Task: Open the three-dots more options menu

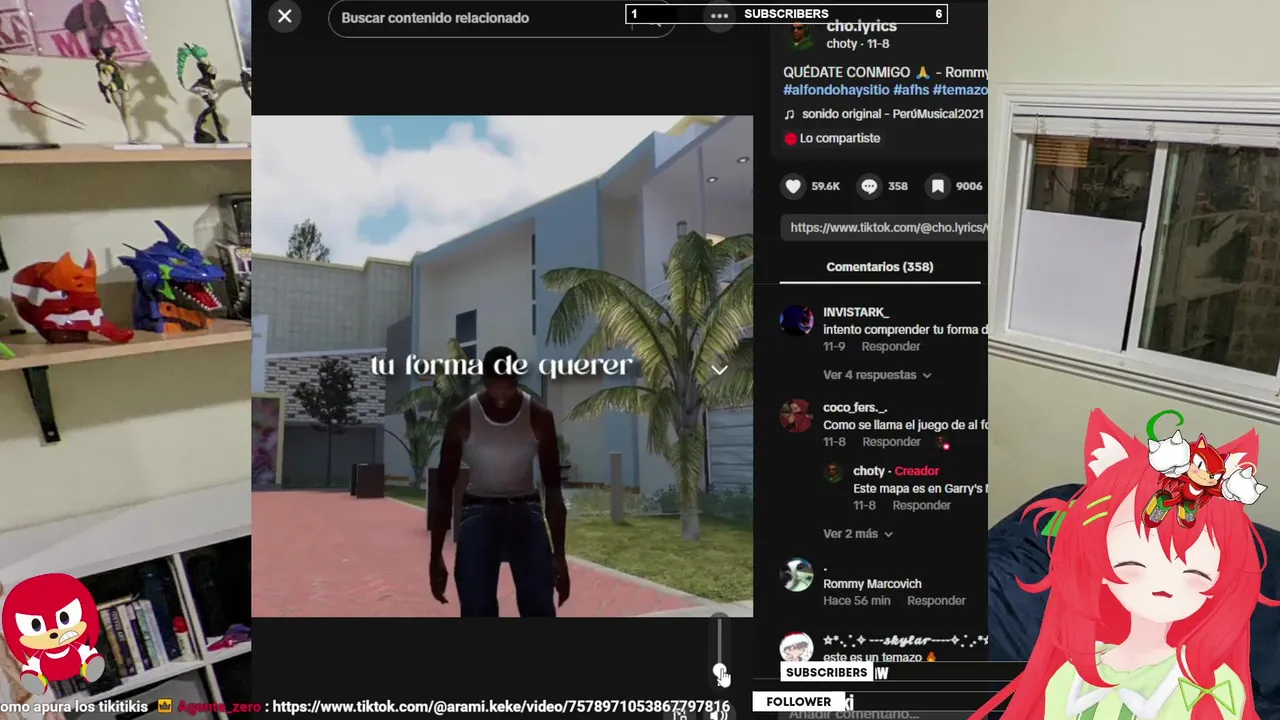Action: click(719, 15)
